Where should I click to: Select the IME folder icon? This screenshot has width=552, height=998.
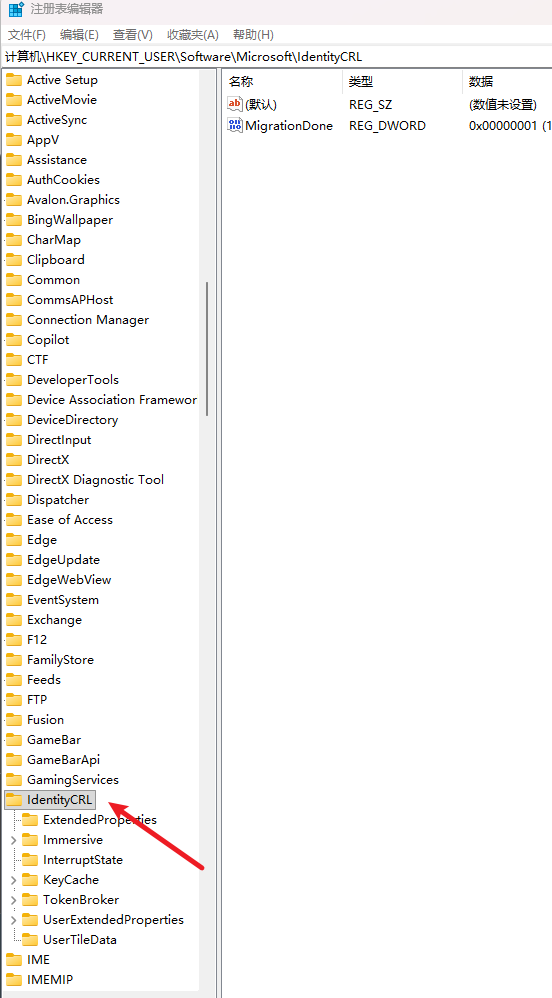(14, 960)
